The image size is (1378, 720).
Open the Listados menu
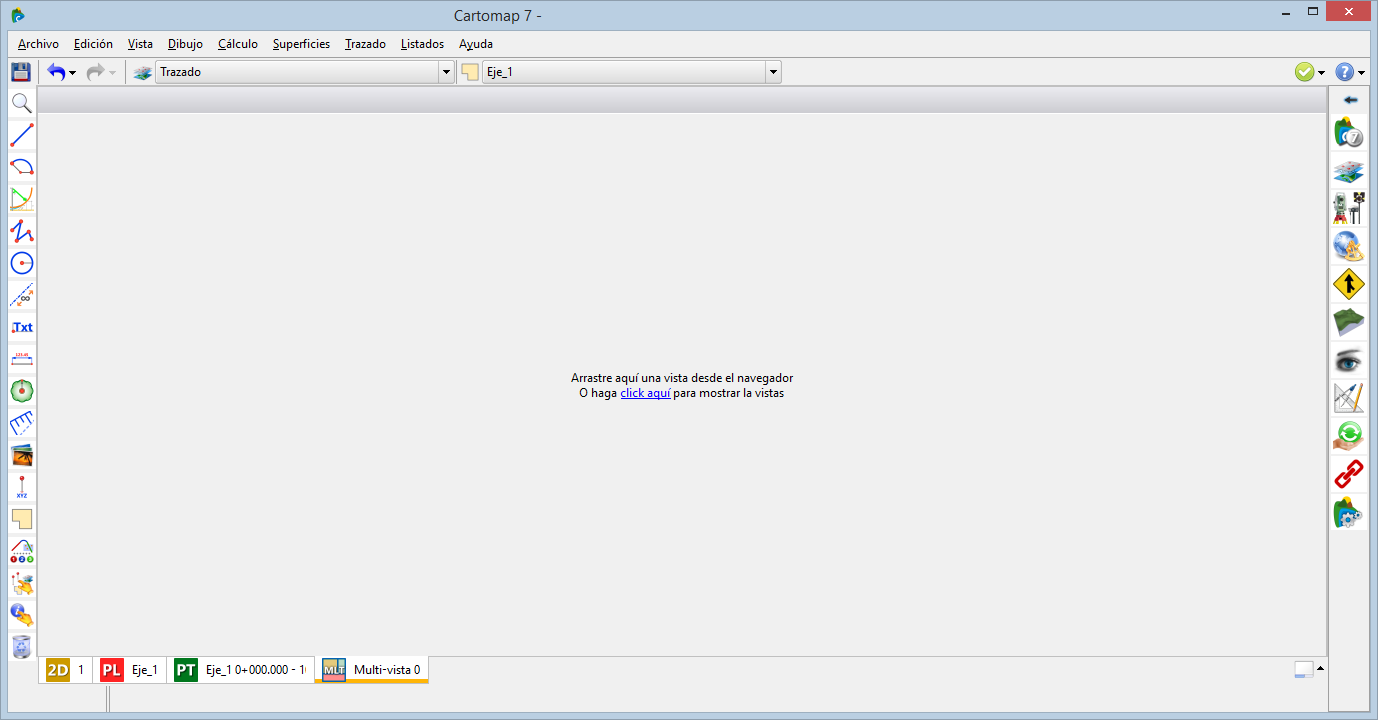422,44
